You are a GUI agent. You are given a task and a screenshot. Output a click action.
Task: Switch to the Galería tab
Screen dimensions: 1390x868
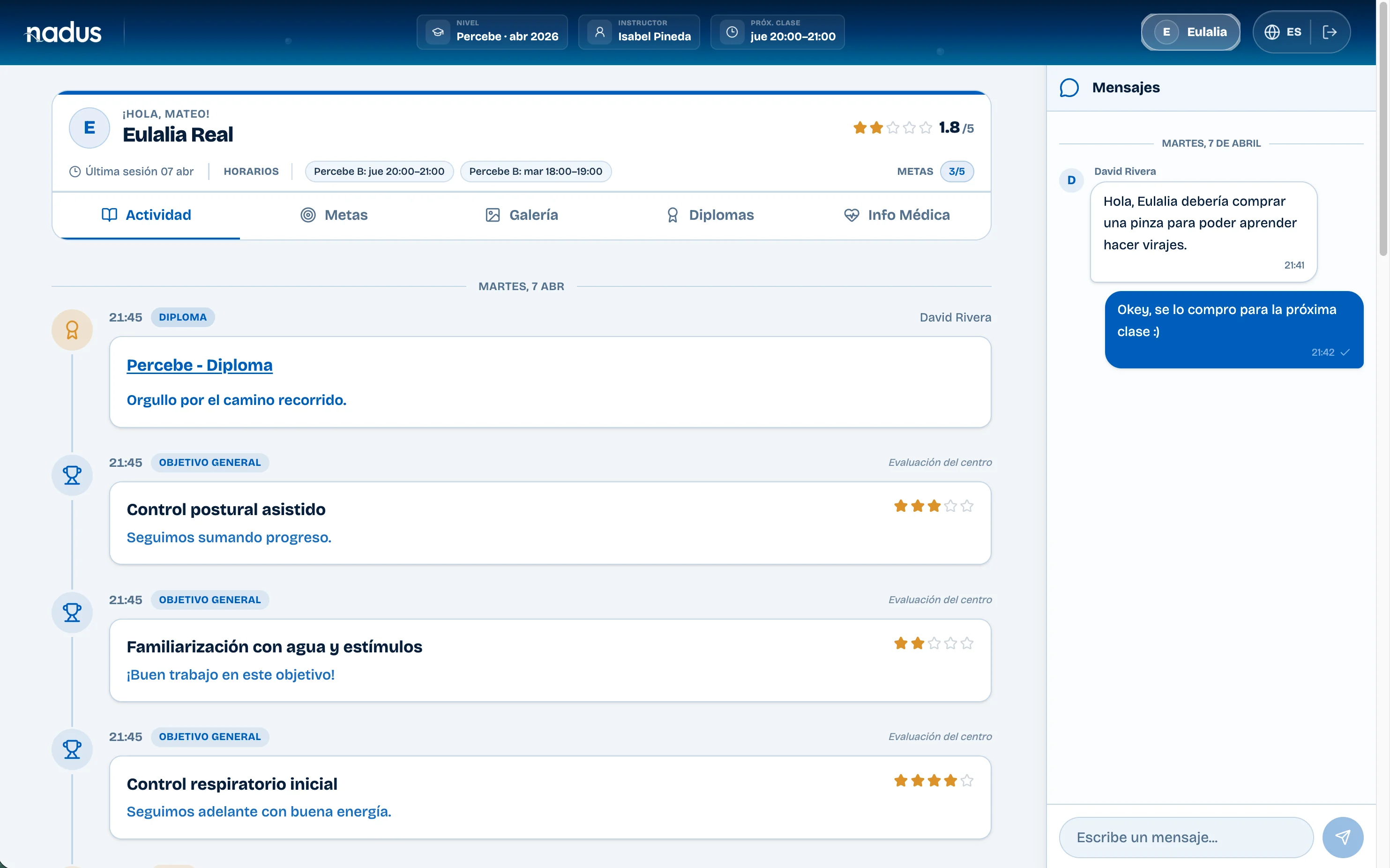pyautogui.click(x=521, y=215)
